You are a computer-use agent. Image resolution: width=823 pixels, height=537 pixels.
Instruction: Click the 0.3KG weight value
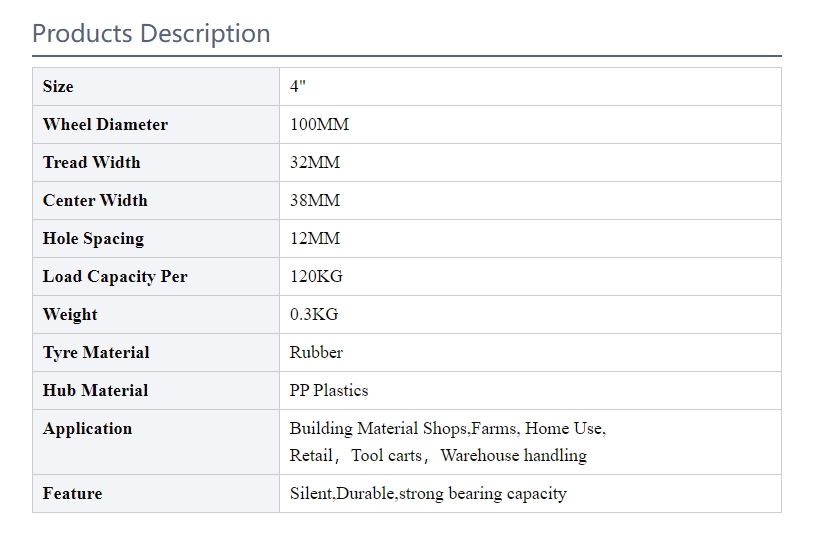click(314, 314)
